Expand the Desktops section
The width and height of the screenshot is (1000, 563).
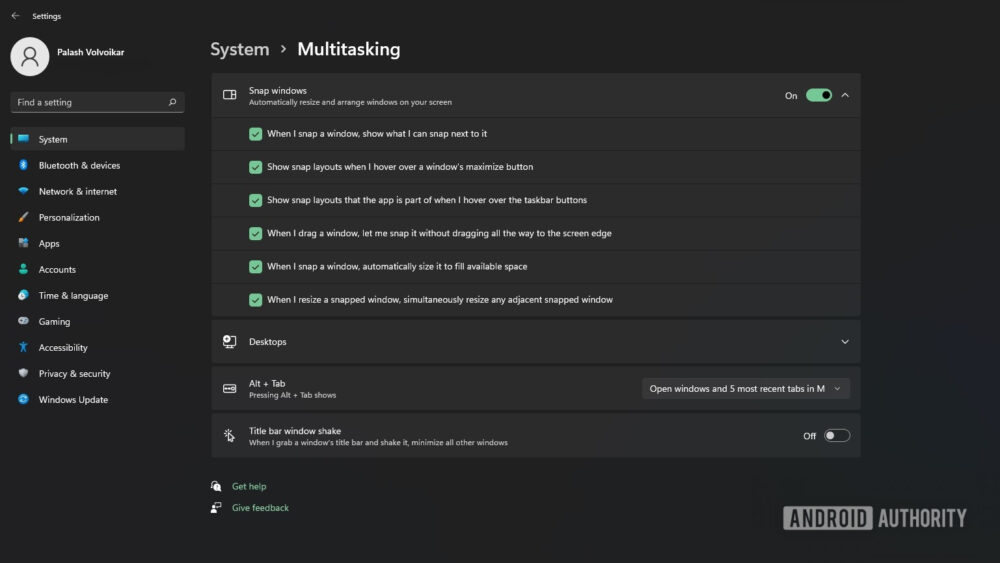tap(845, 341)
